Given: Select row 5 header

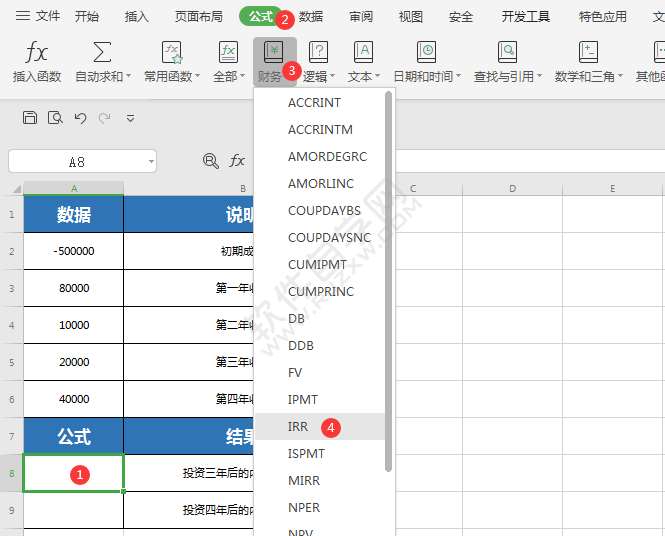Looking at the screenshot, I should pos(11,363).
